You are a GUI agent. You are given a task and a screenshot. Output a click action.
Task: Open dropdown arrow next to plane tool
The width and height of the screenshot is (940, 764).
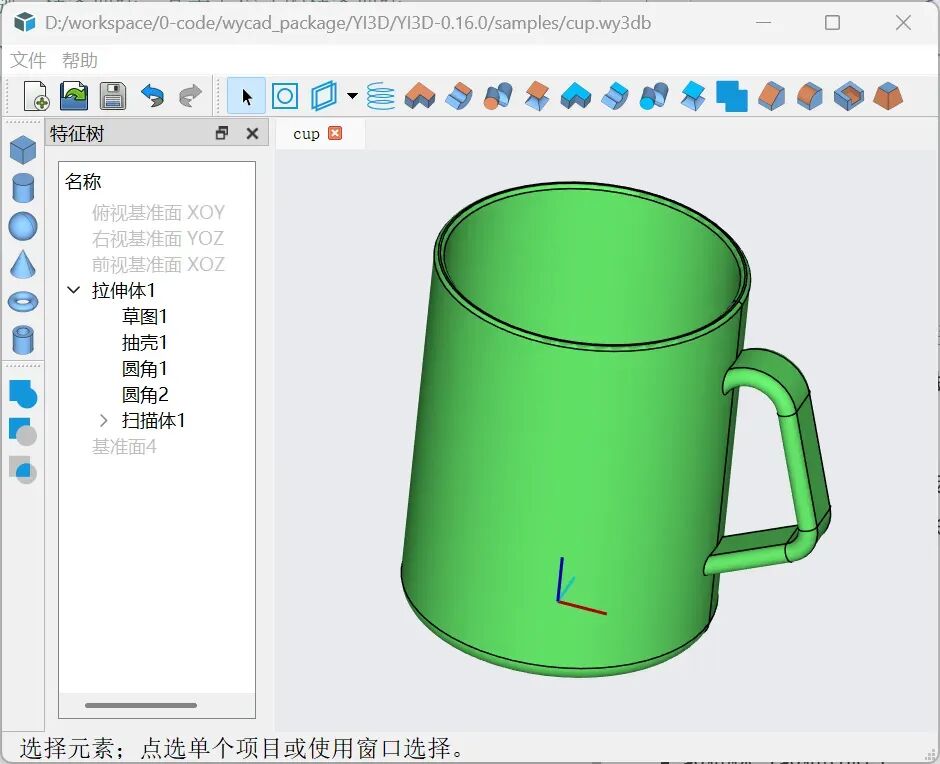pos(352,96)
